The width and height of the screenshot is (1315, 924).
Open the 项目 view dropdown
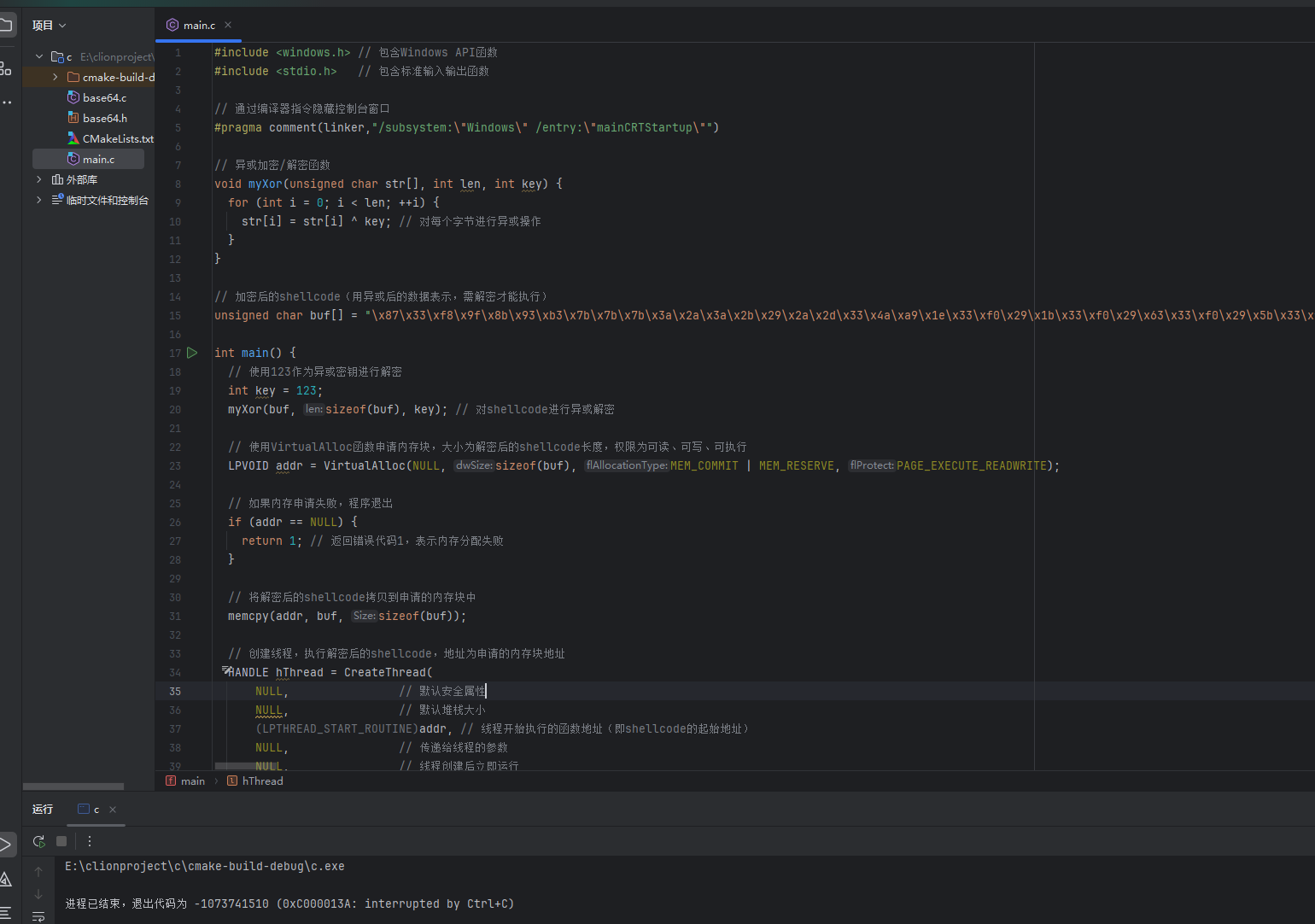click(50, 26)
